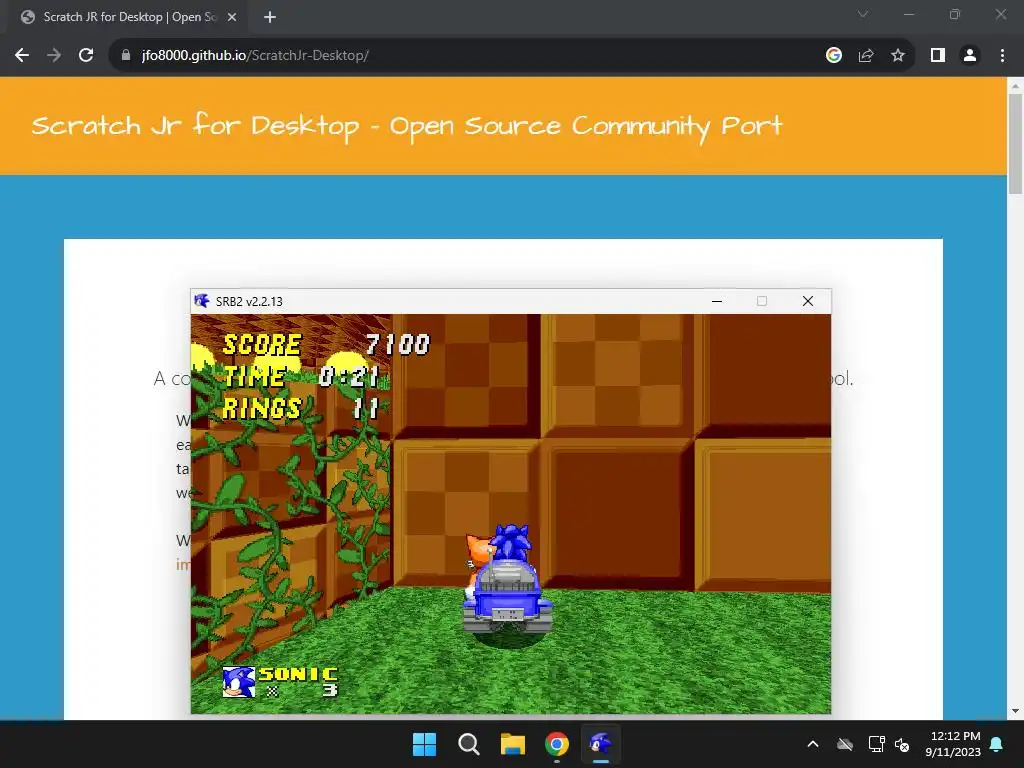
Task: Open a new Chrome tab
Action: (x=270, y=17)
